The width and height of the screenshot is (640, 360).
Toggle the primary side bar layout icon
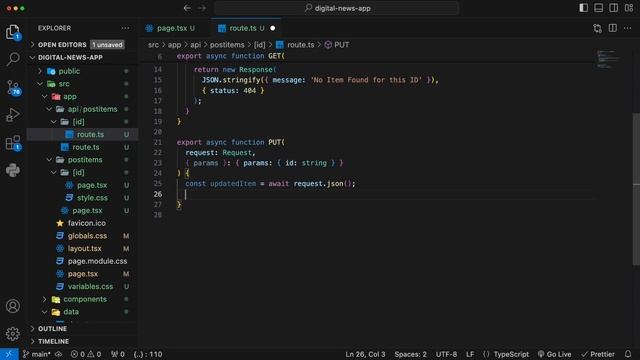584,8
